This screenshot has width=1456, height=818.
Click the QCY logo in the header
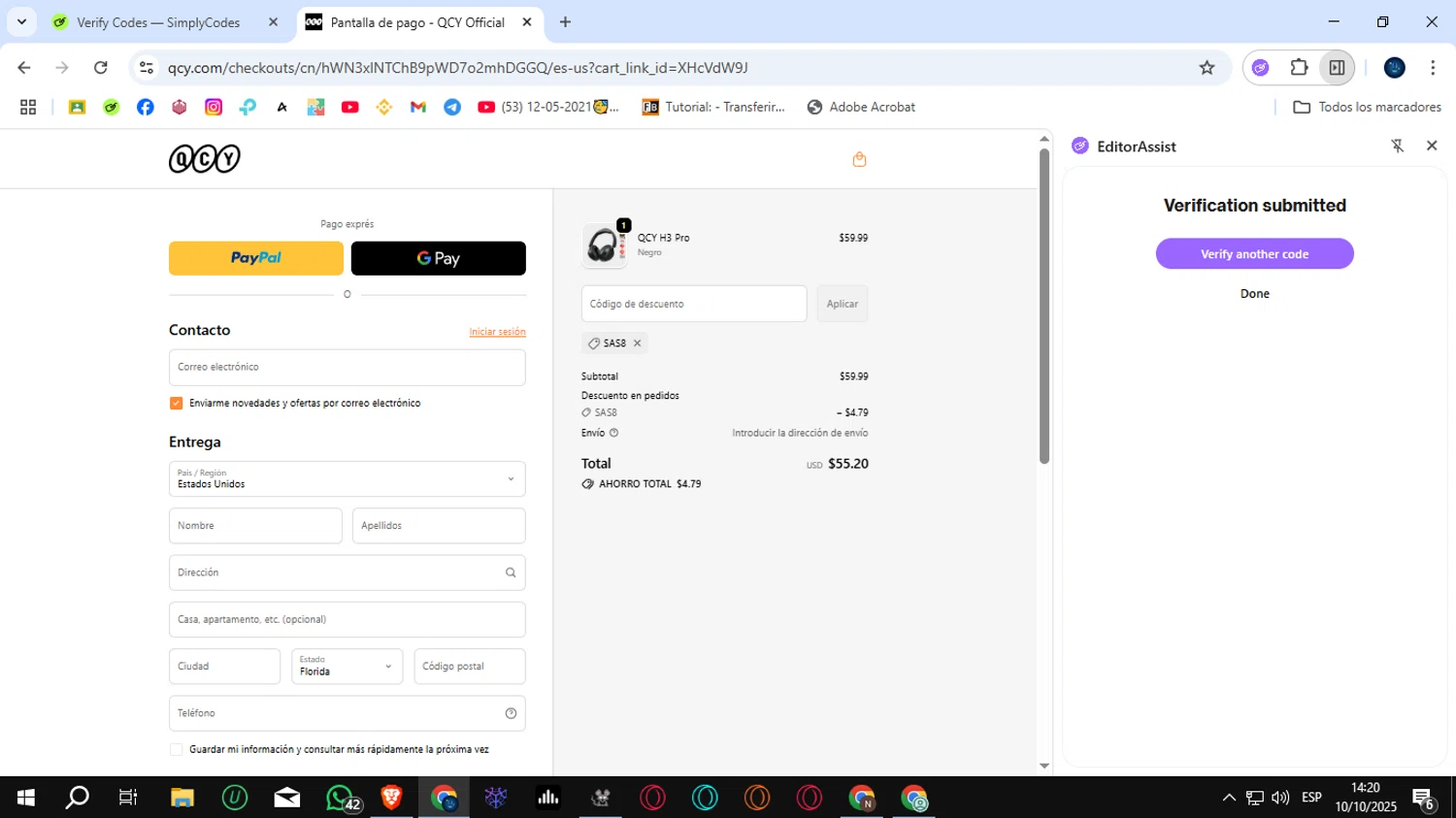coord(205,158)
